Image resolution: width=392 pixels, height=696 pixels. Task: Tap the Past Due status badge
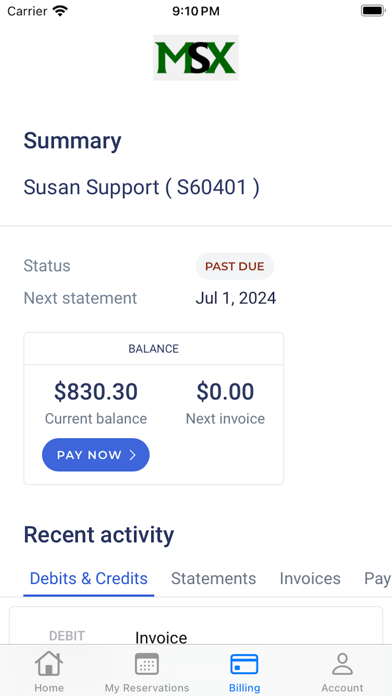pyautogui.click(x=234, y=266)
